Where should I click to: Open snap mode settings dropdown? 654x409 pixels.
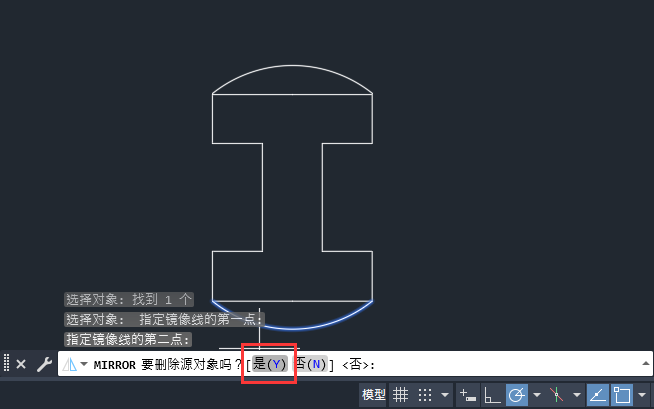click(x=445, y=394)
